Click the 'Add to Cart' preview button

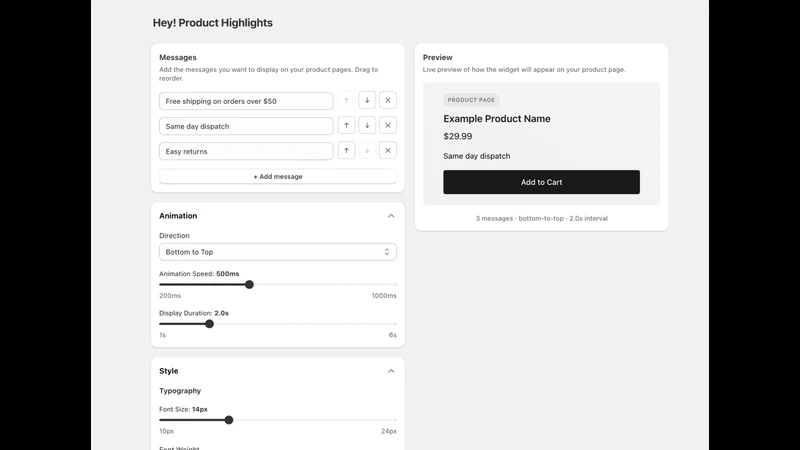click(541, 182)
